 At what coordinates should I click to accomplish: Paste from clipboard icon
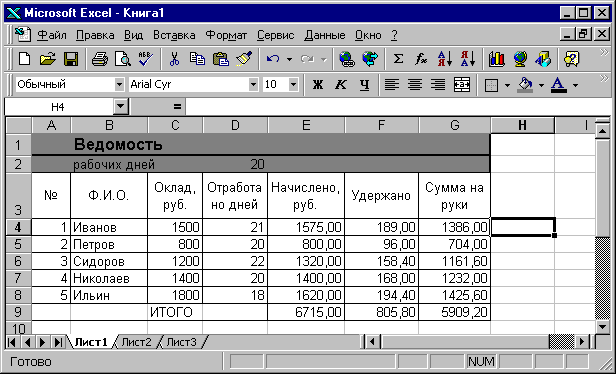(220, 59)
